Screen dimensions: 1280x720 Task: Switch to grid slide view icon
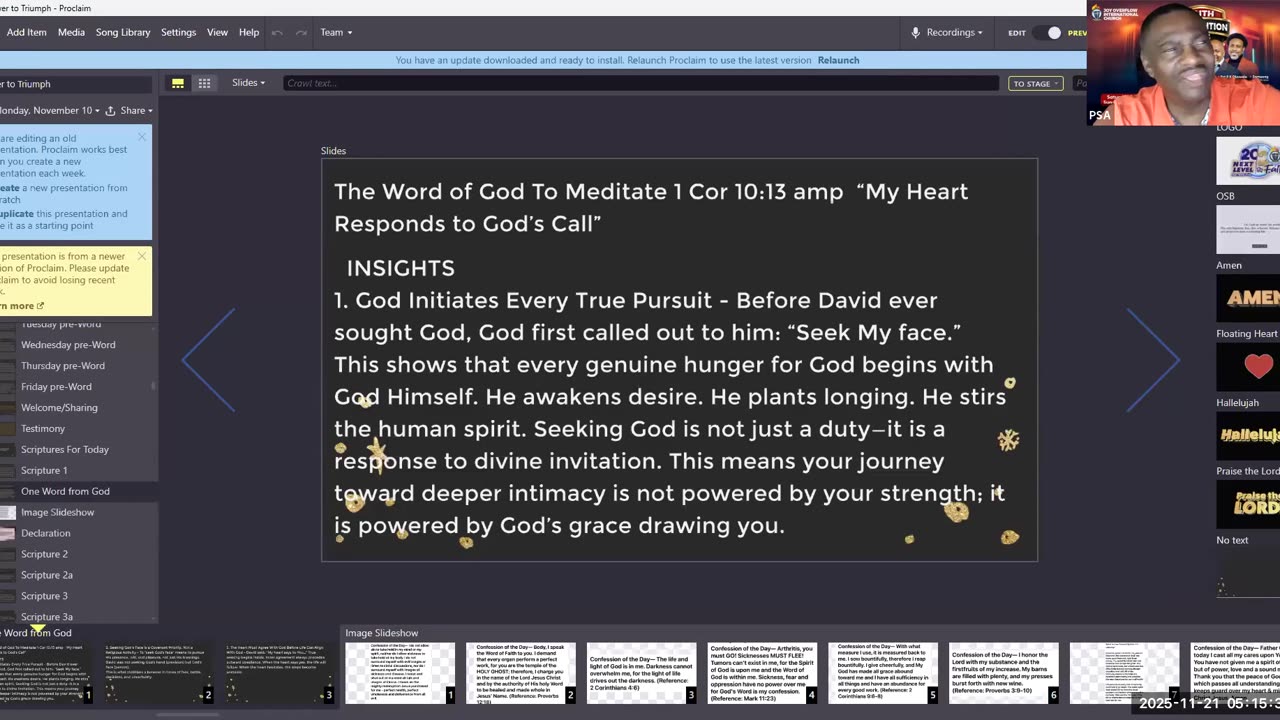click(x=204, y=83)
